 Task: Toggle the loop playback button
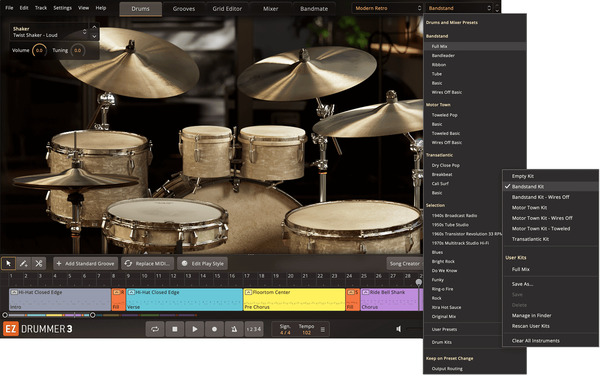point(155,329)
